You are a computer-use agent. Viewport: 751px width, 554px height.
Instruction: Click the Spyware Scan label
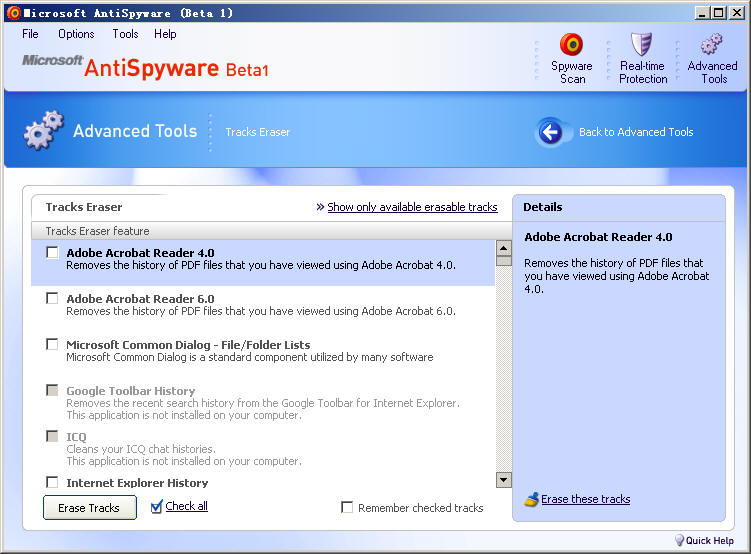pyautogui.click(x=572, y=72)
